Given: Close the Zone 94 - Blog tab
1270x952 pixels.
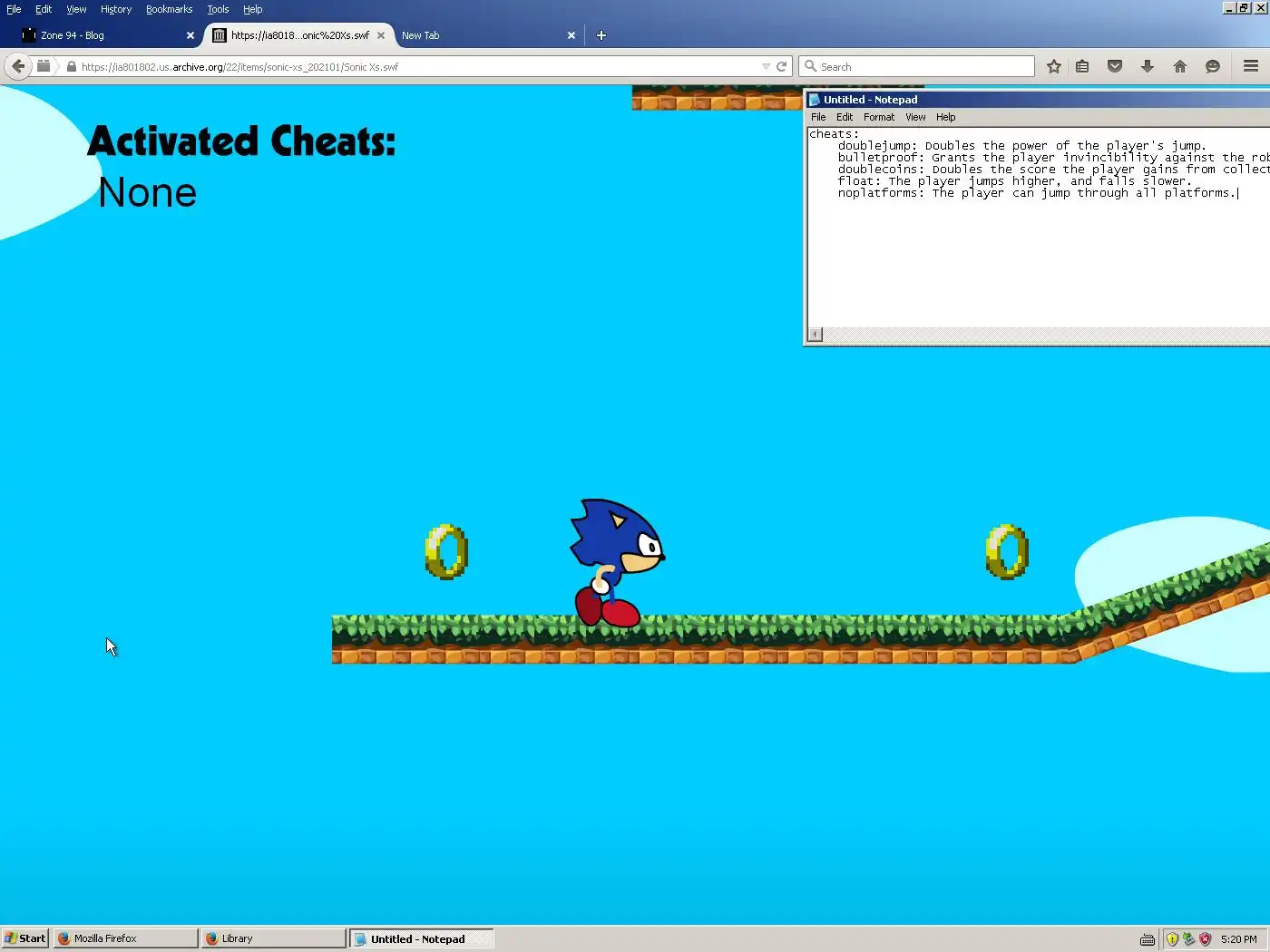Looking at the screenshot, I should coord(190,35).
